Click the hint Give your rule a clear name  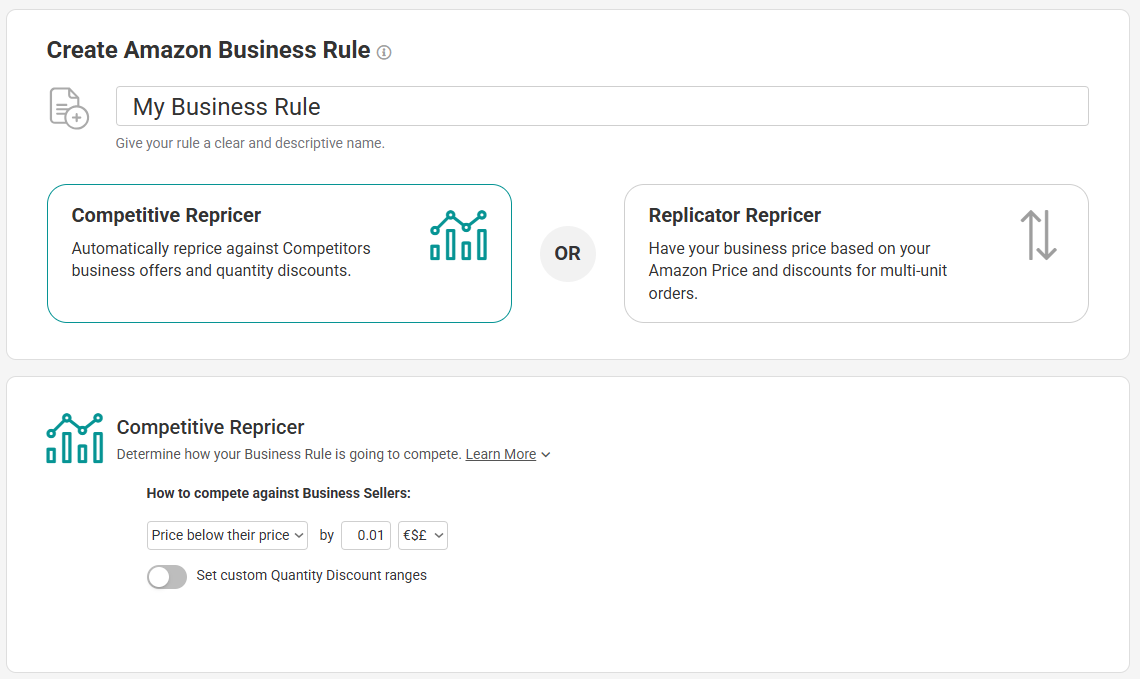pos(250,143)
